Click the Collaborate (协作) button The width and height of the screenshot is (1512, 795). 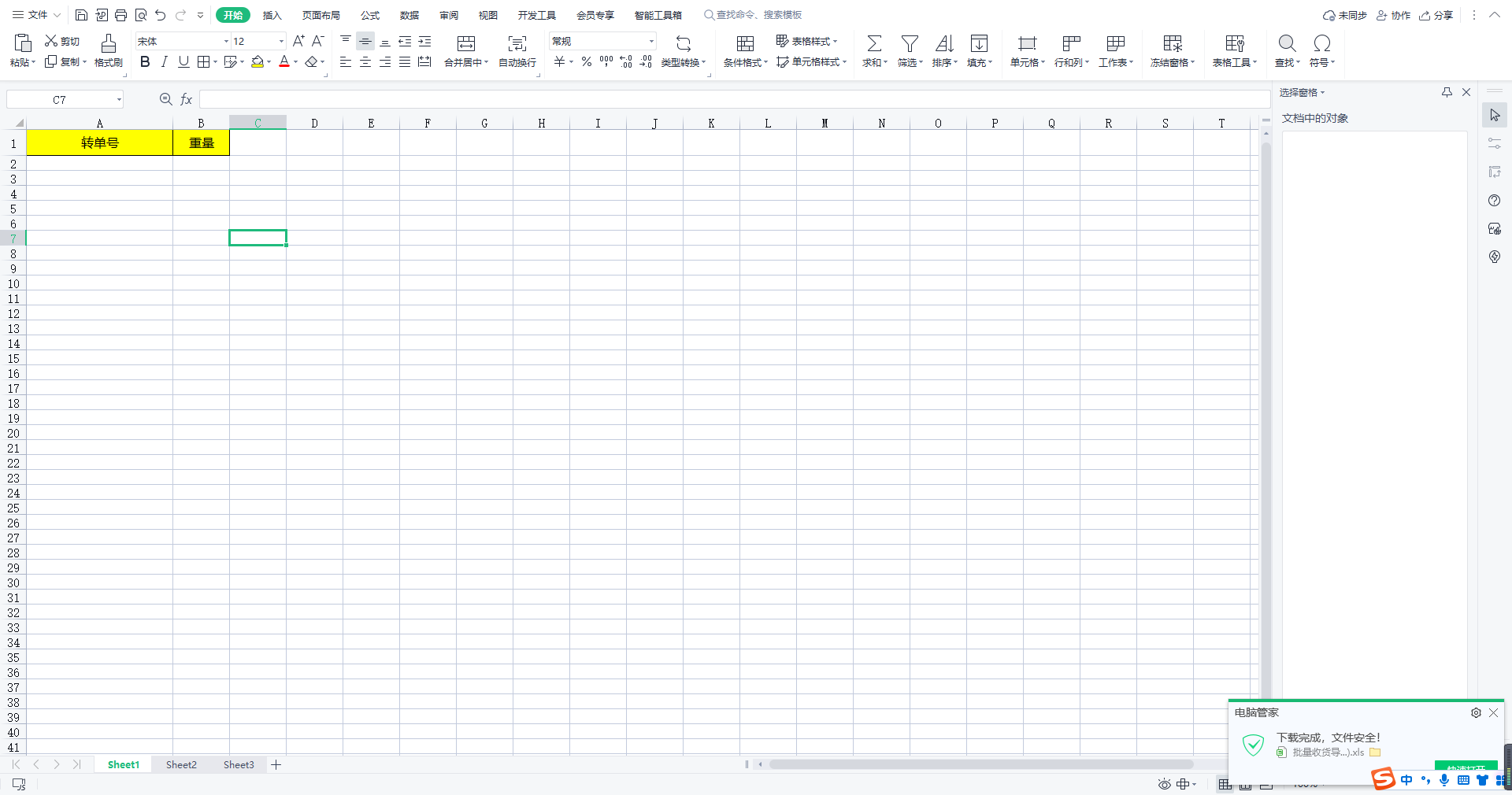(1393, 15)
